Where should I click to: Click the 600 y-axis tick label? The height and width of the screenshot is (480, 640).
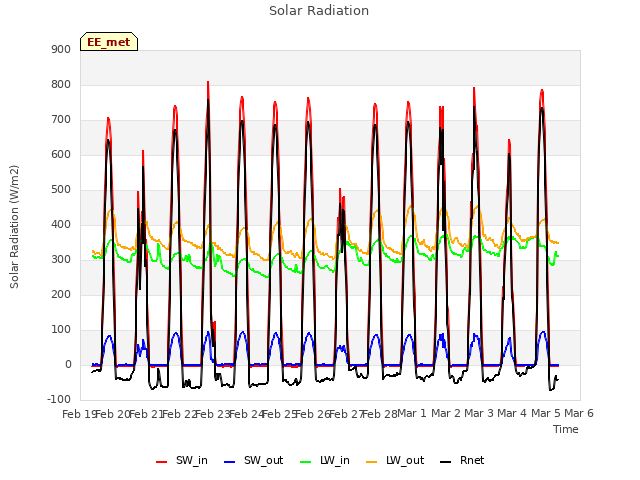click(61, 155)
